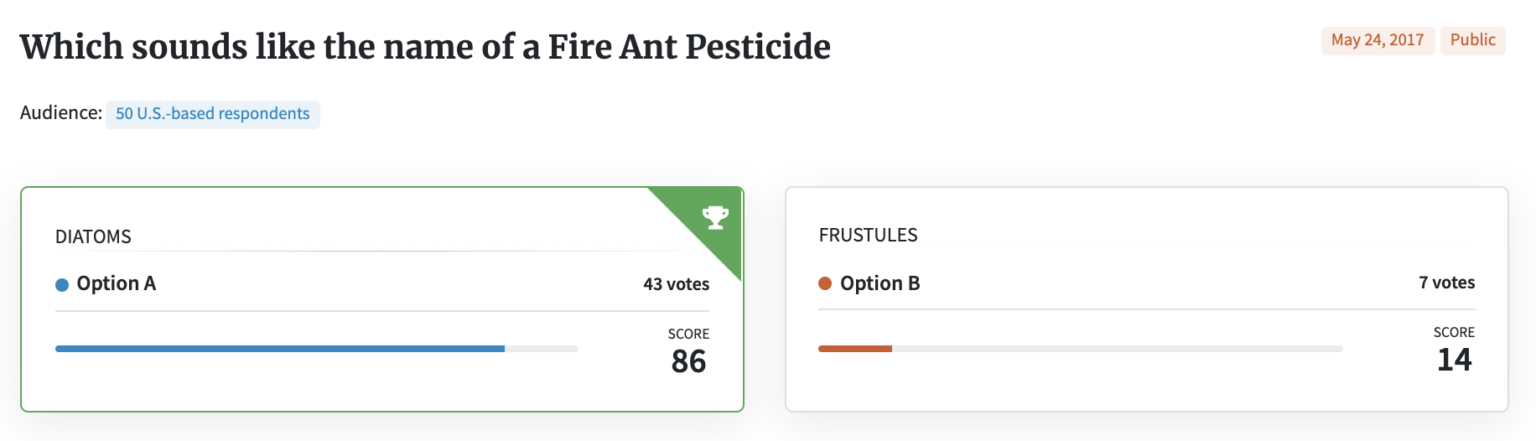Click the 7 votes count
This screenshot has height=441, width=1536.
[x=1446, y=283]
